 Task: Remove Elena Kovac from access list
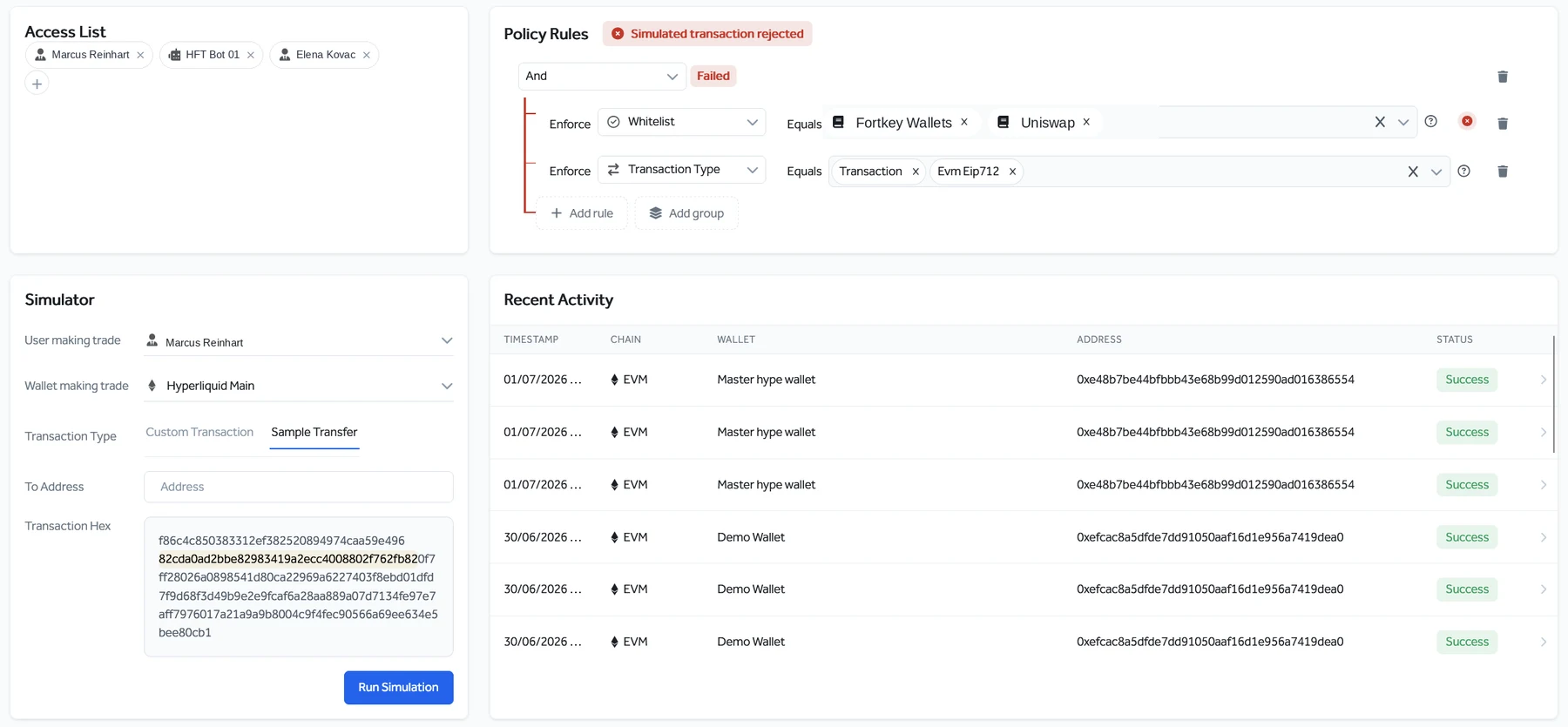367,55
